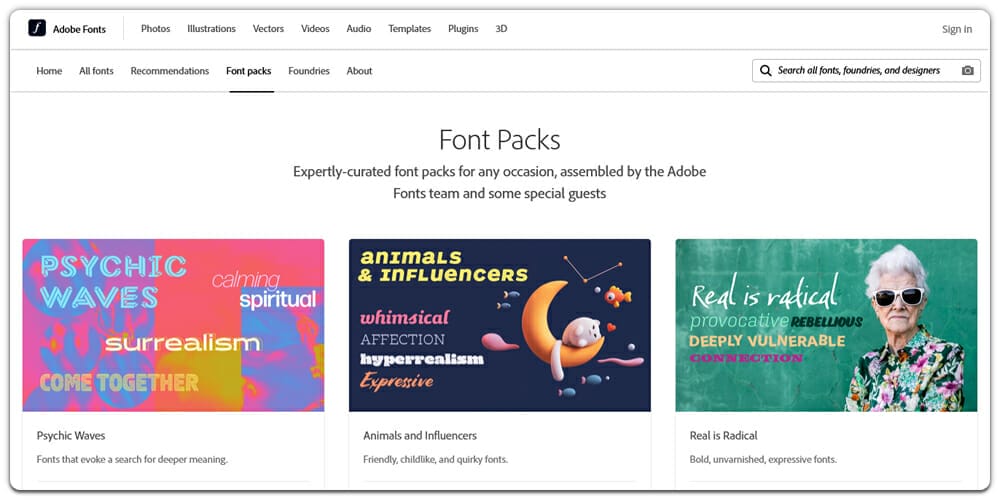This screenshot has height=500, width=1000.
Task: Click the magnifying glass search icon
Action: pyautogui.click(x=765, y=71)
